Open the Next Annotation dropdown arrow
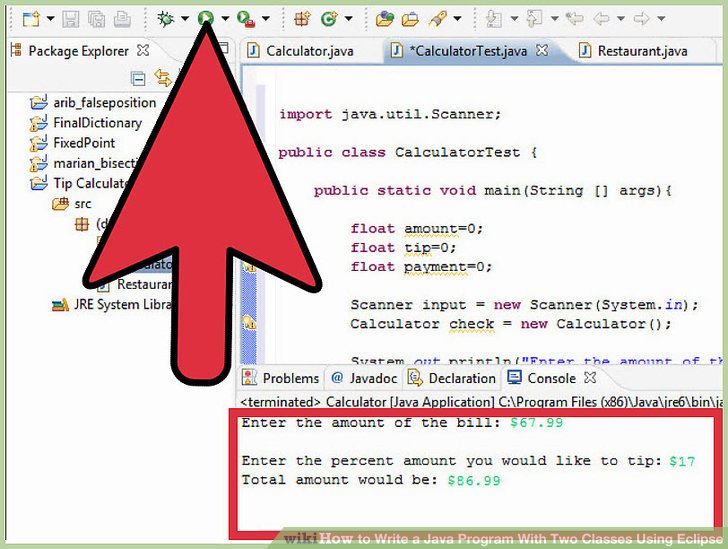Viewport: 728px width, 549px height. 514,19
